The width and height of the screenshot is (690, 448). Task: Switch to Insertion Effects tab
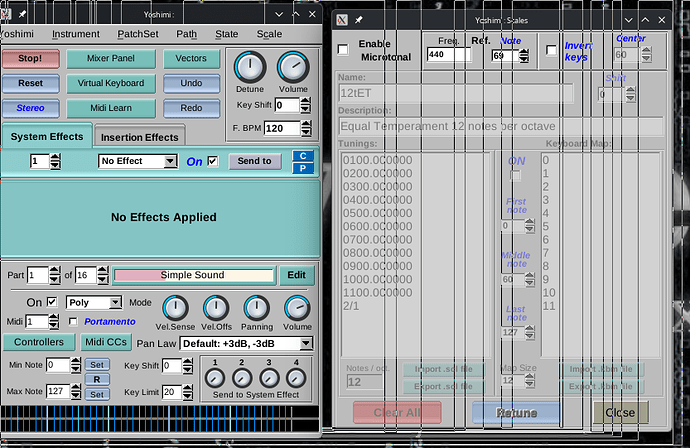coord(139,137)
